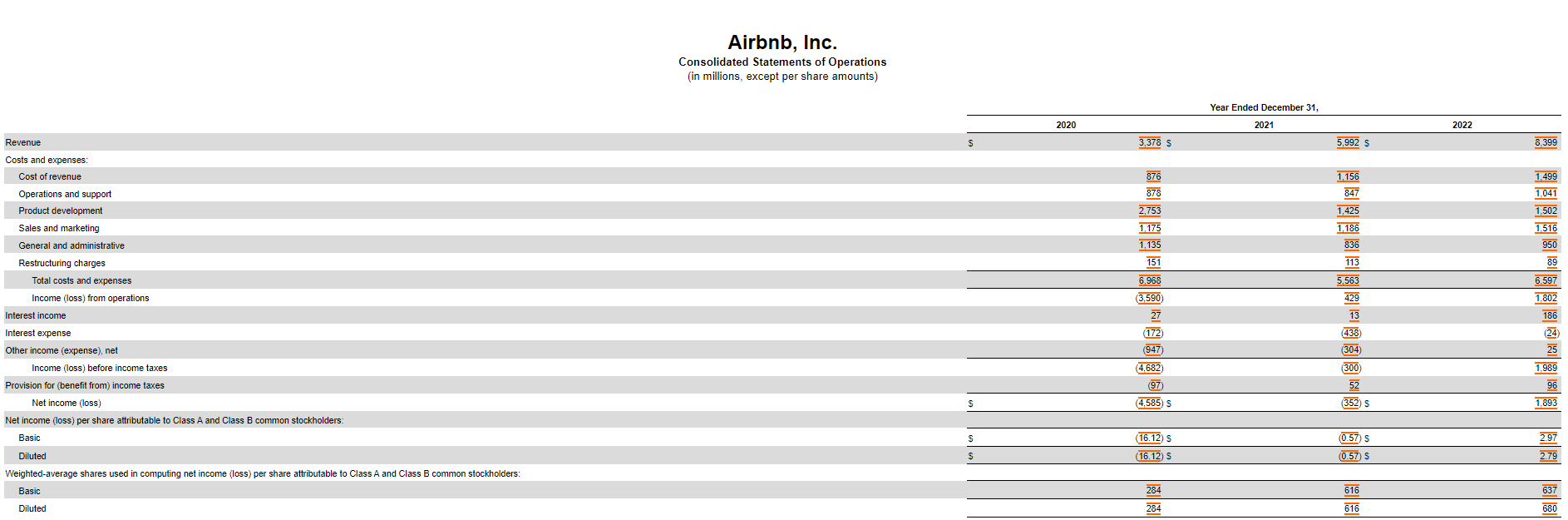Select 2022 sales and marketing value 1,516
The width and height of the screenshot is (1568, 520).
(1546, 228)
